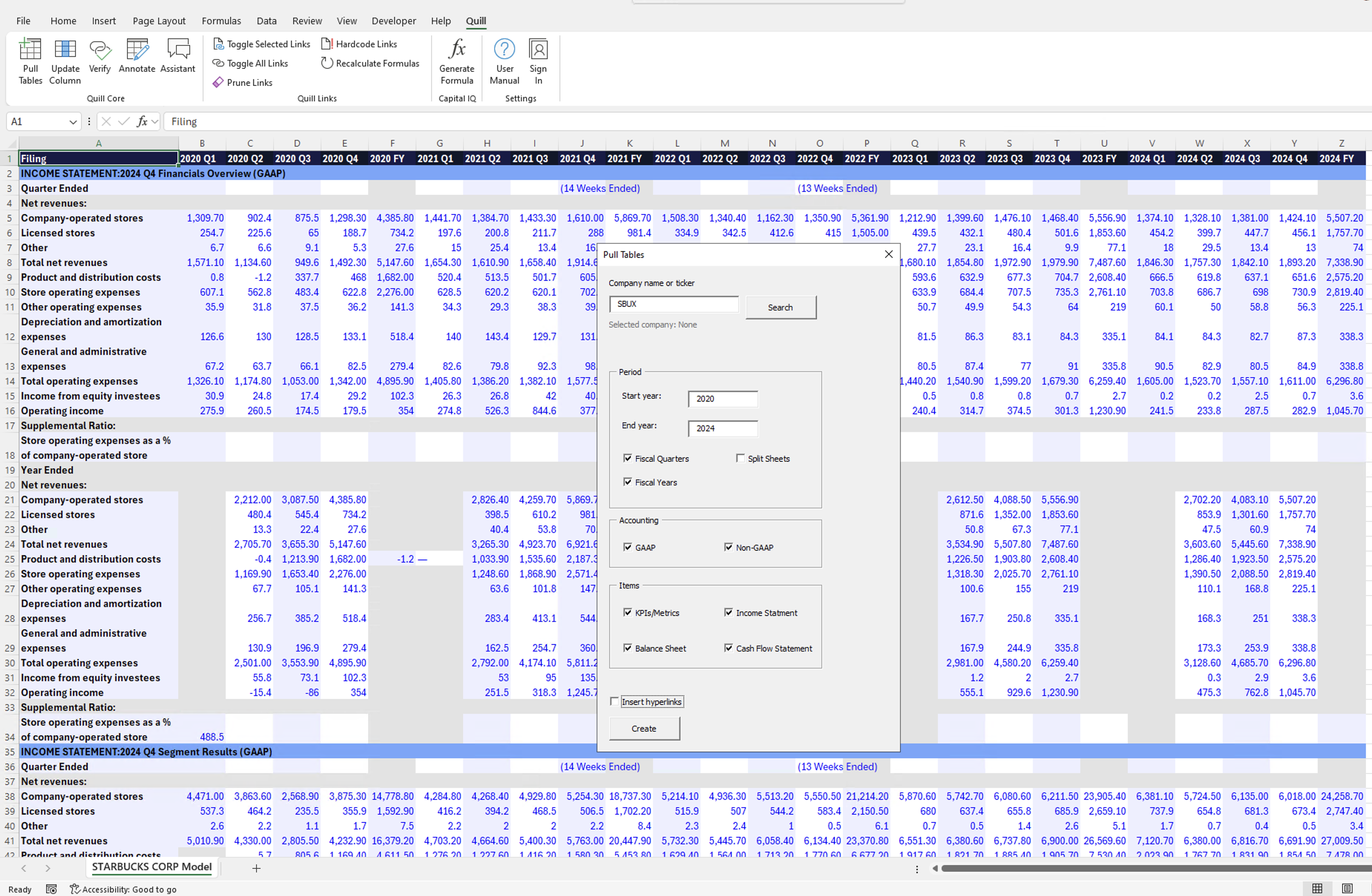Open the Pull Tables tool

click(30, 60)
